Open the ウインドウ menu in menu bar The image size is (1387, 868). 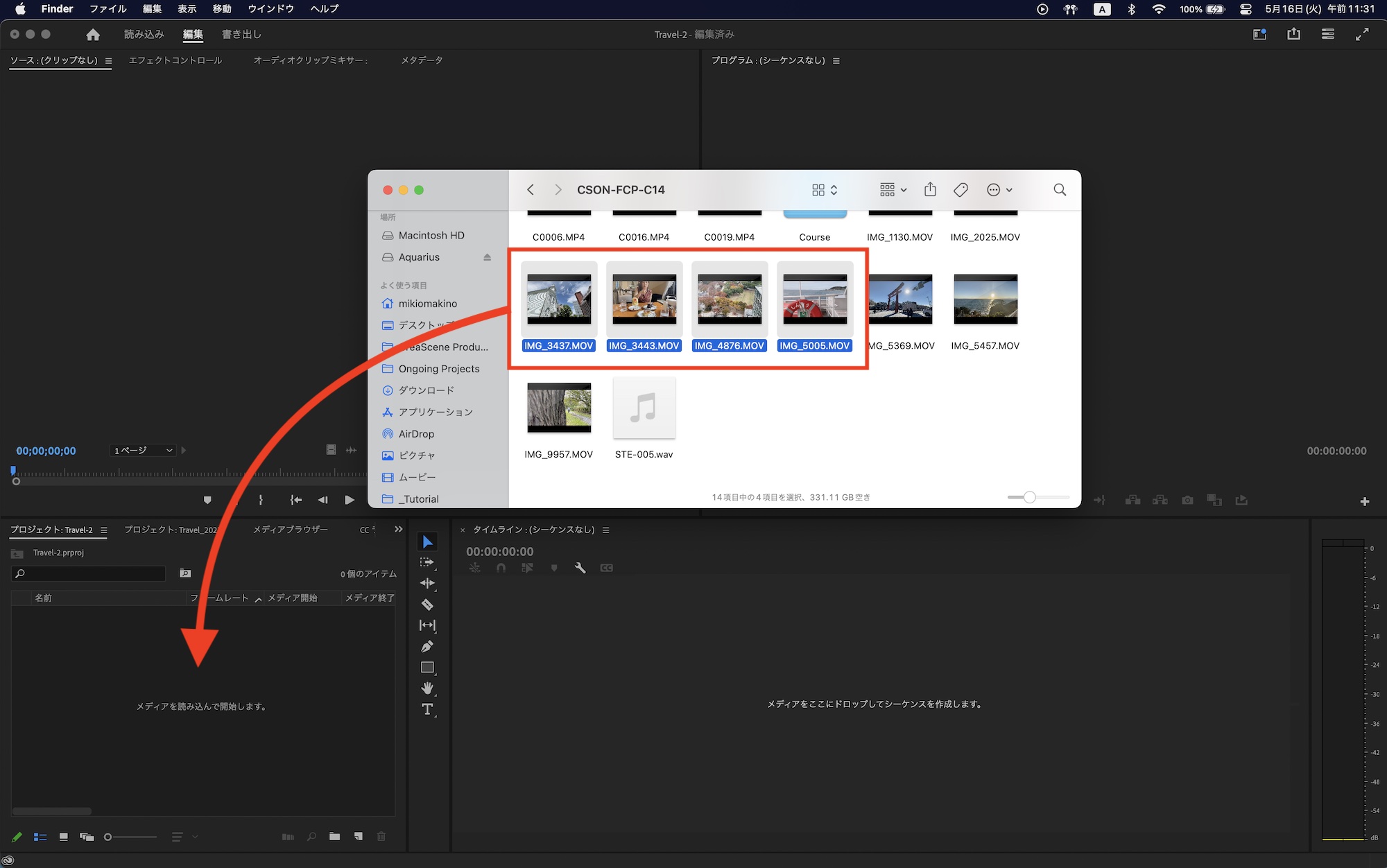coord(270,9)
